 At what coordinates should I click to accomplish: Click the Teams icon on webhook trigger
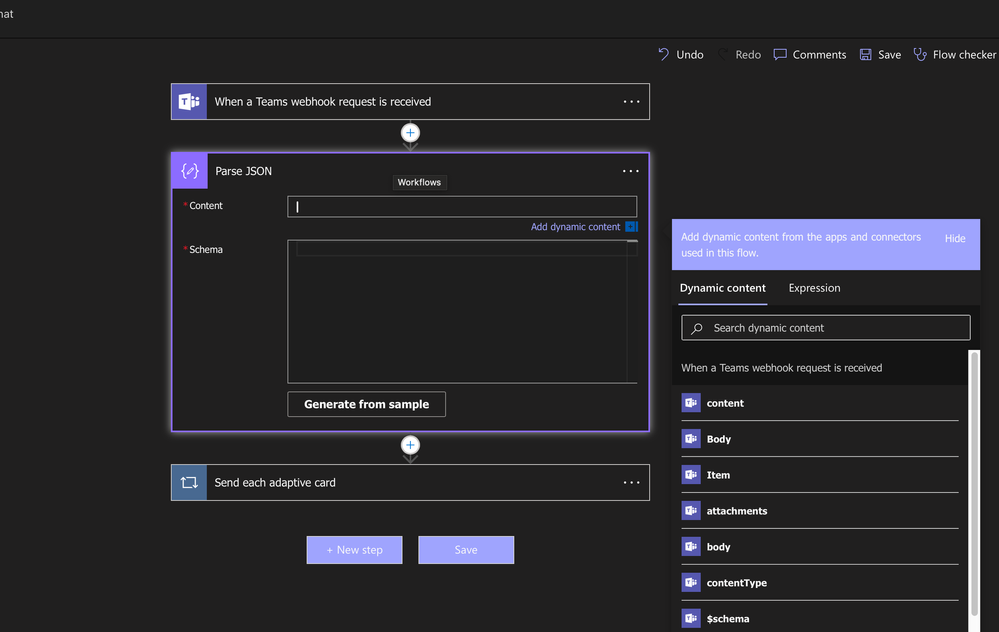pos(189,101)
